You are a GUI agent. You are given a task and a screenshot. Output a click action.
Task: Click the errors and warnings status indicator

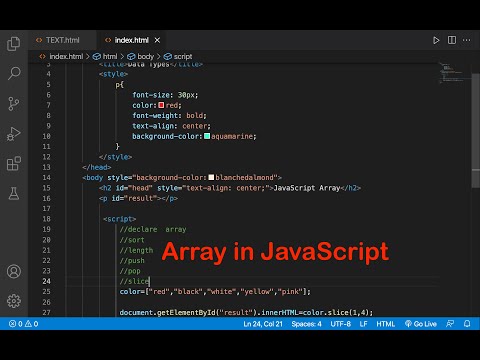click(23, 324)
